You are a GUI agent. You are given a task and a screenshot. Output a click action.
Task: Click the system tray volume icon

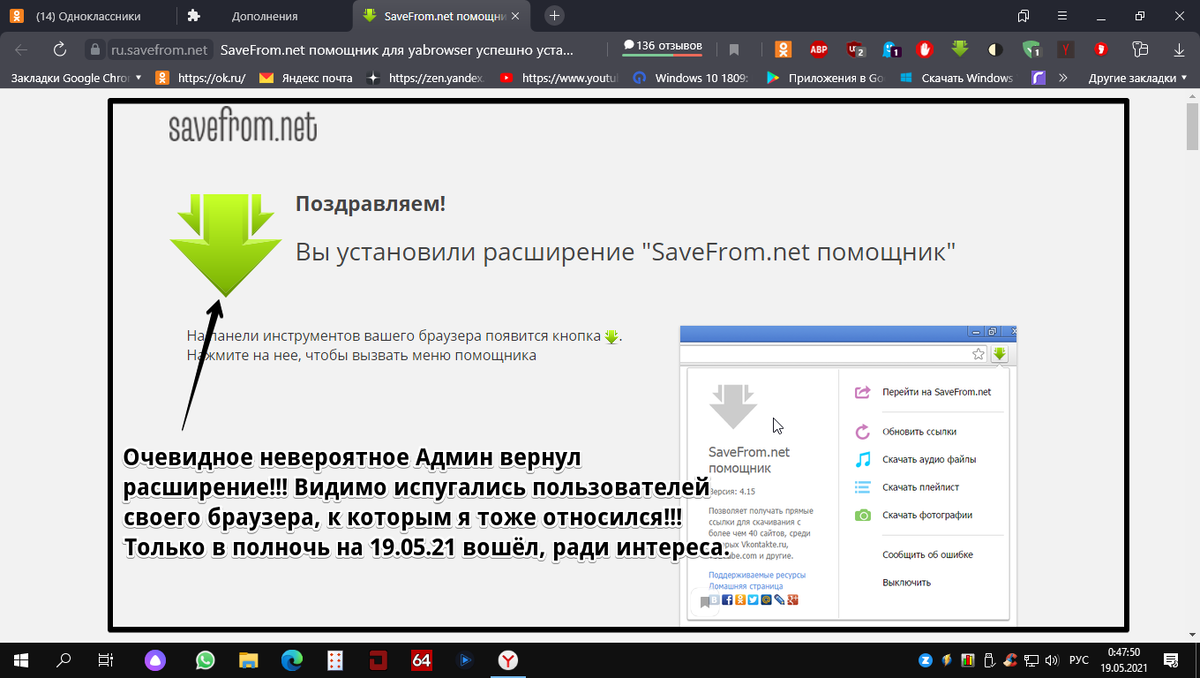(1050, 660)
